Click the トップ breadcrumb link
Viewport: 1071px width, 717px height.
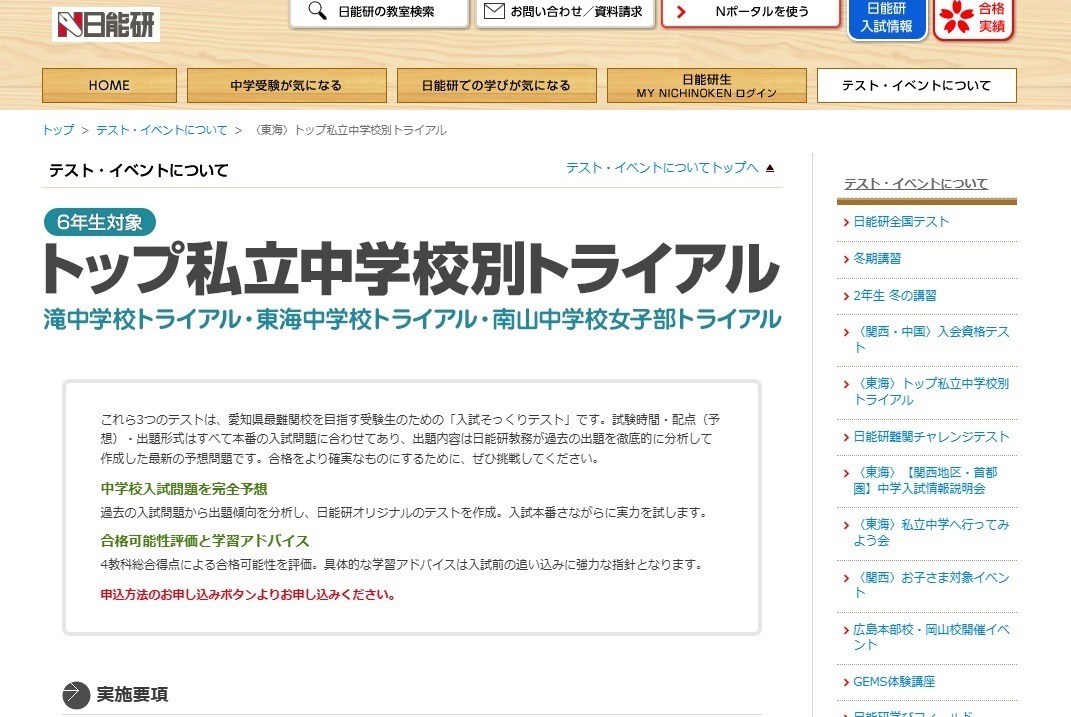(56, 129)
